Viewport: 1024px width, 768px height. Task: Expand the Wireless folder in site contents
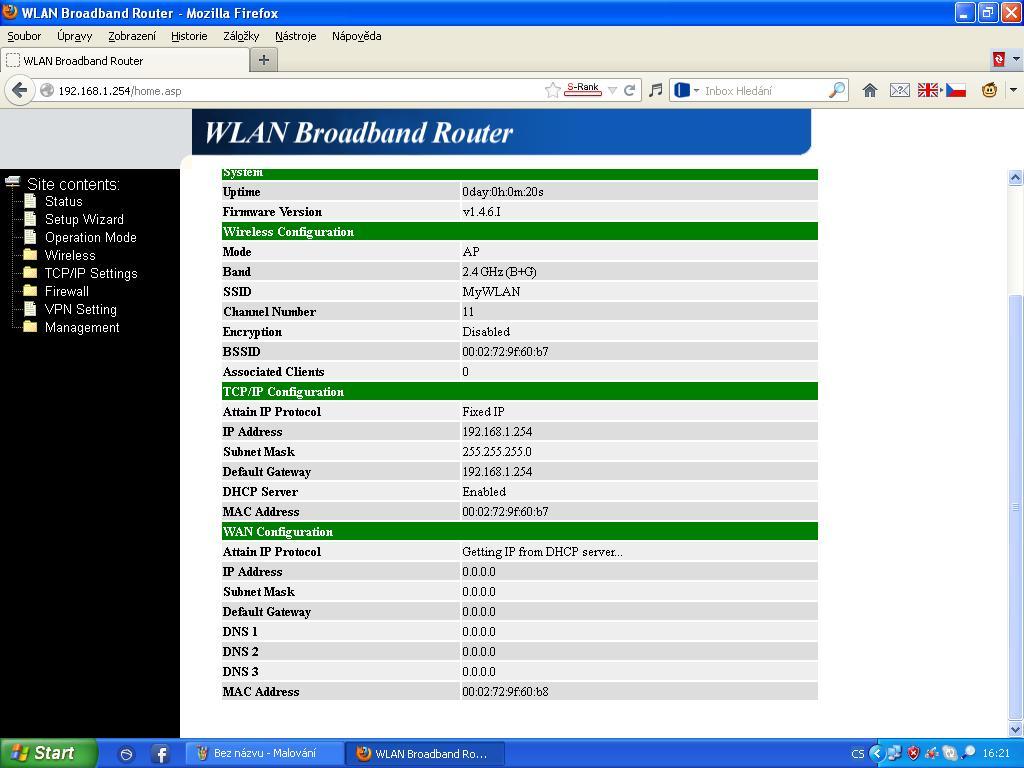tap(69, 255)
